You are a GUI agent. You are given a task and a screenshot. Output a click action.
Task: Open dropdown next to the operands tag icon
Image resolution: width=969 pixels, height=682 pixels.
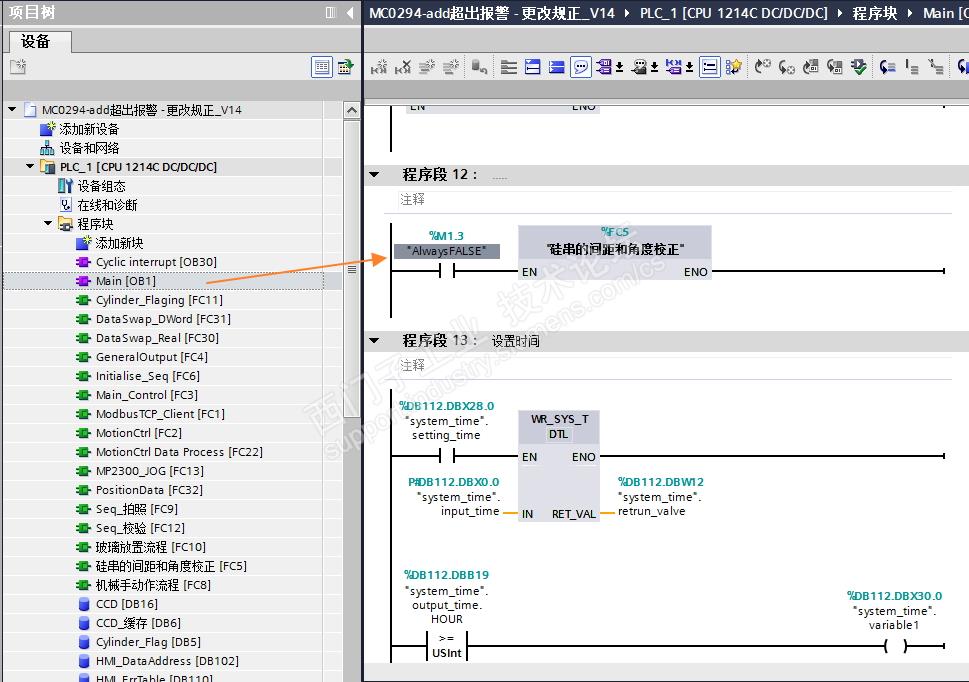click(619, 67)
